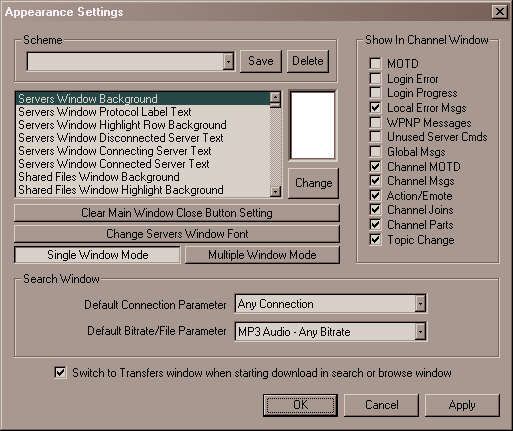
Task: Switch to Multiple Window Mode
Action: coord(262,255)
